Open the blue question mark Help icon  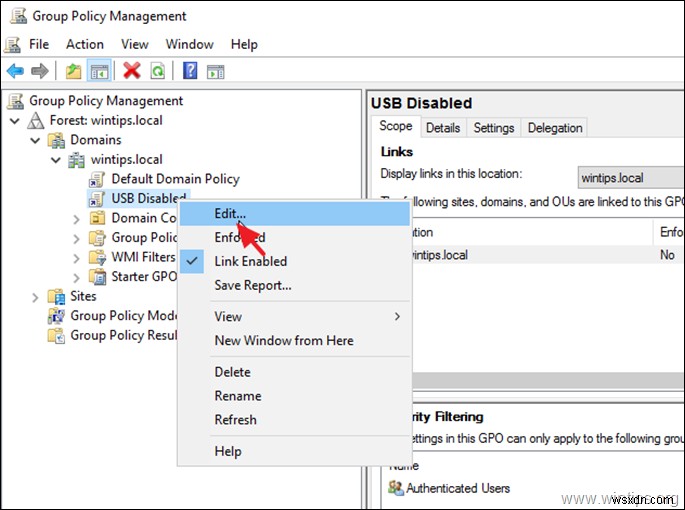(190, 71)
